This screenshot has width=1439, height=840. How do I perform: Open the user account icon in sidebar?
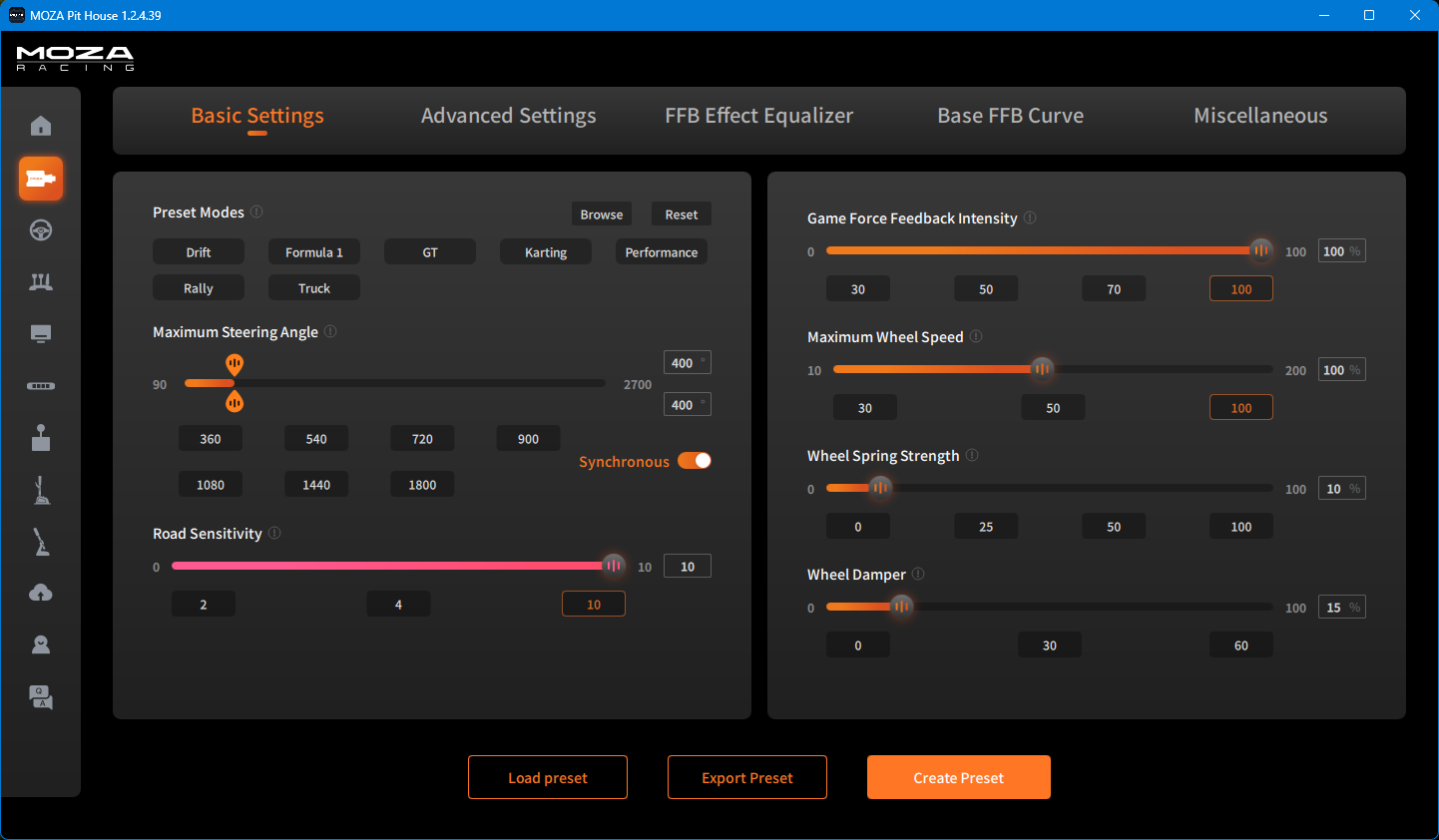(x=41, y=645)
